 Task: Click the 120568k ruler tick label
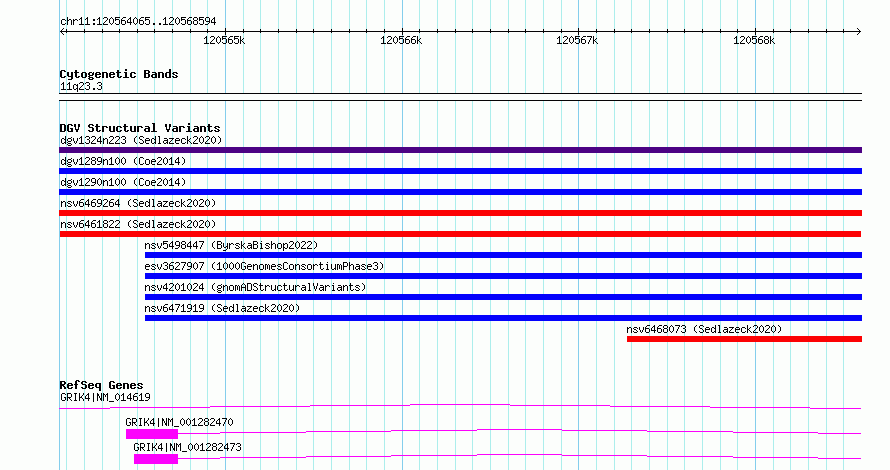pyautogui.click(x=754, y=40)
